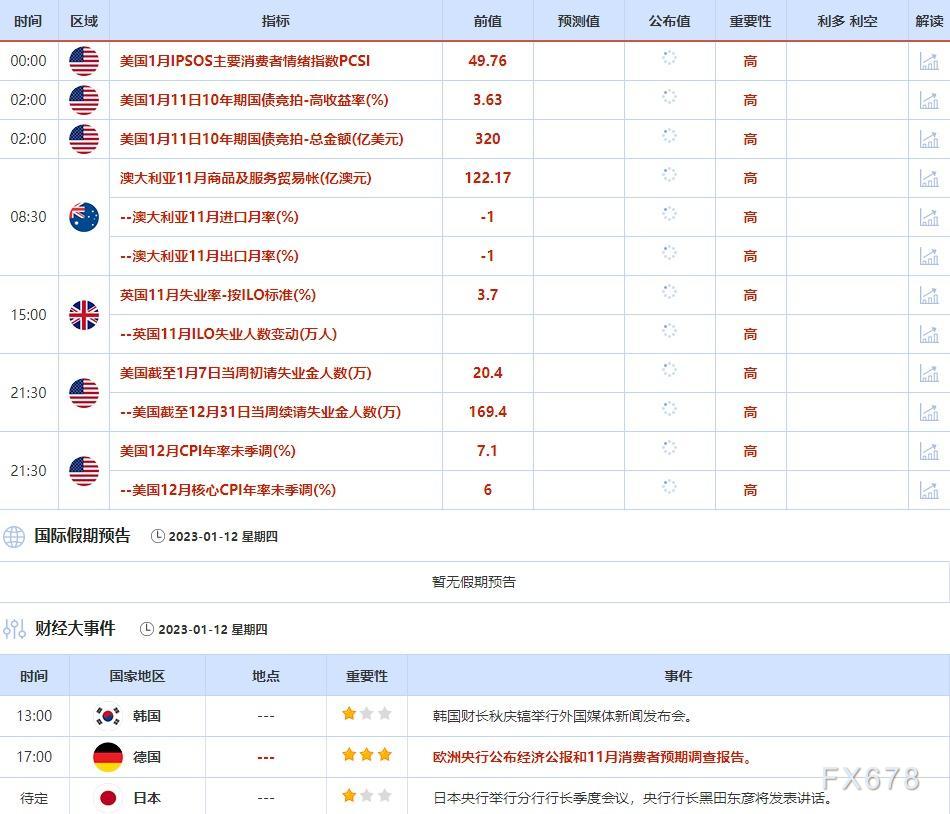The height and width of the screenshot is (814, 950).
Task: Click the 区域 column header
Action: click(x=84, y=21)
